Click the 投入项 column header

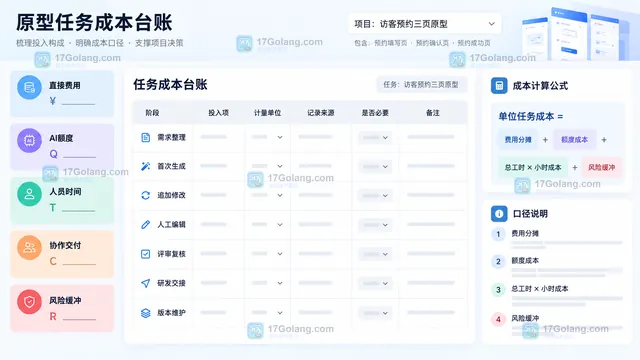pos(218,113)
